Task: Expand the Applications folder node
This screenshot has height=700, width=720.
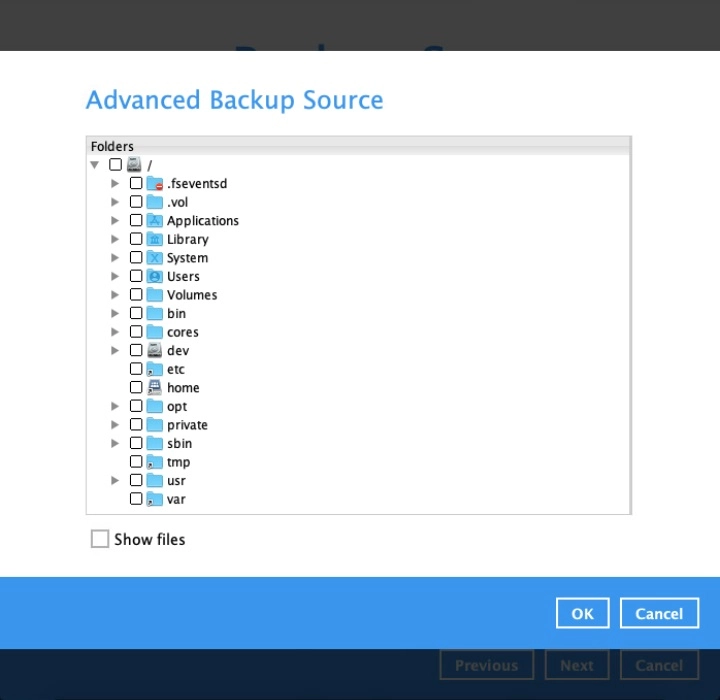Action: pos(115,220)
